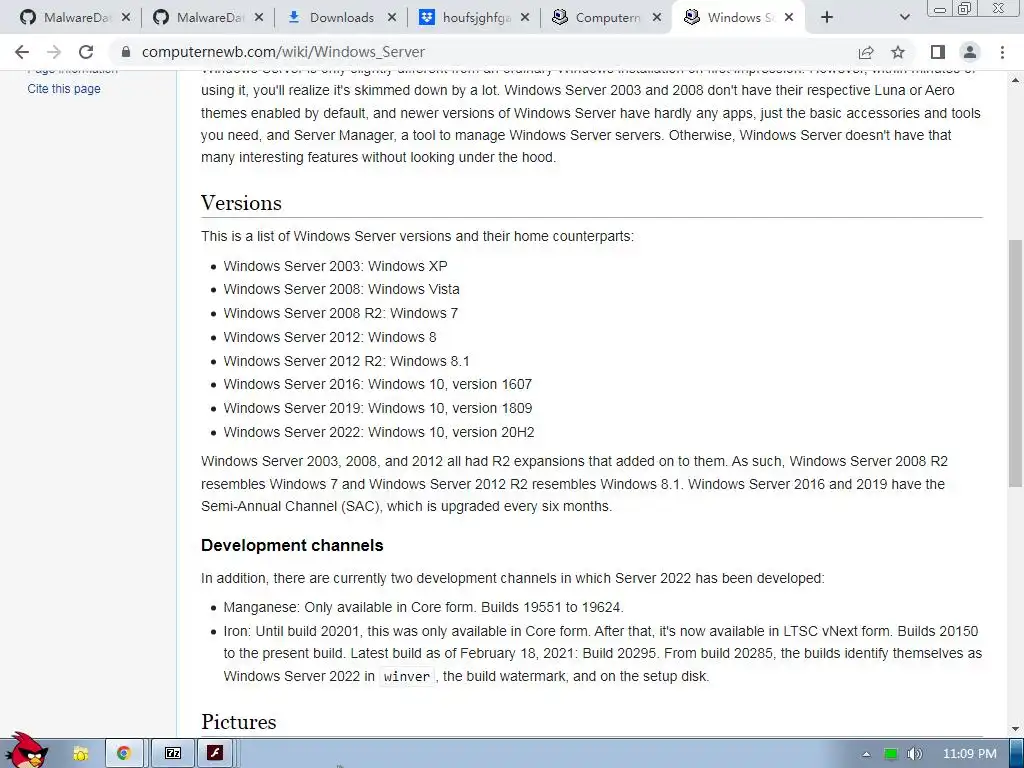1024x768 pixels.
Task: Click the Versions section heading
Action: [x=241, y=203]
